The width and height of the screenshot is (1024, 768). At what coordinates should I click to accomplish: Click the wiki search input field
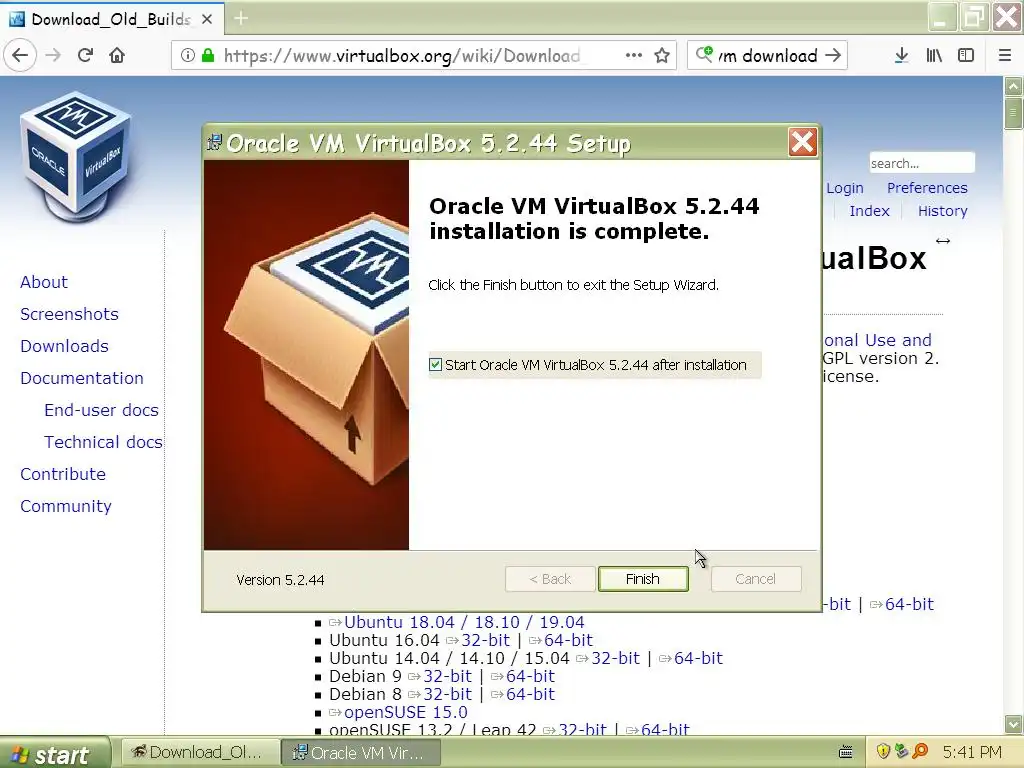click(921, 163)
